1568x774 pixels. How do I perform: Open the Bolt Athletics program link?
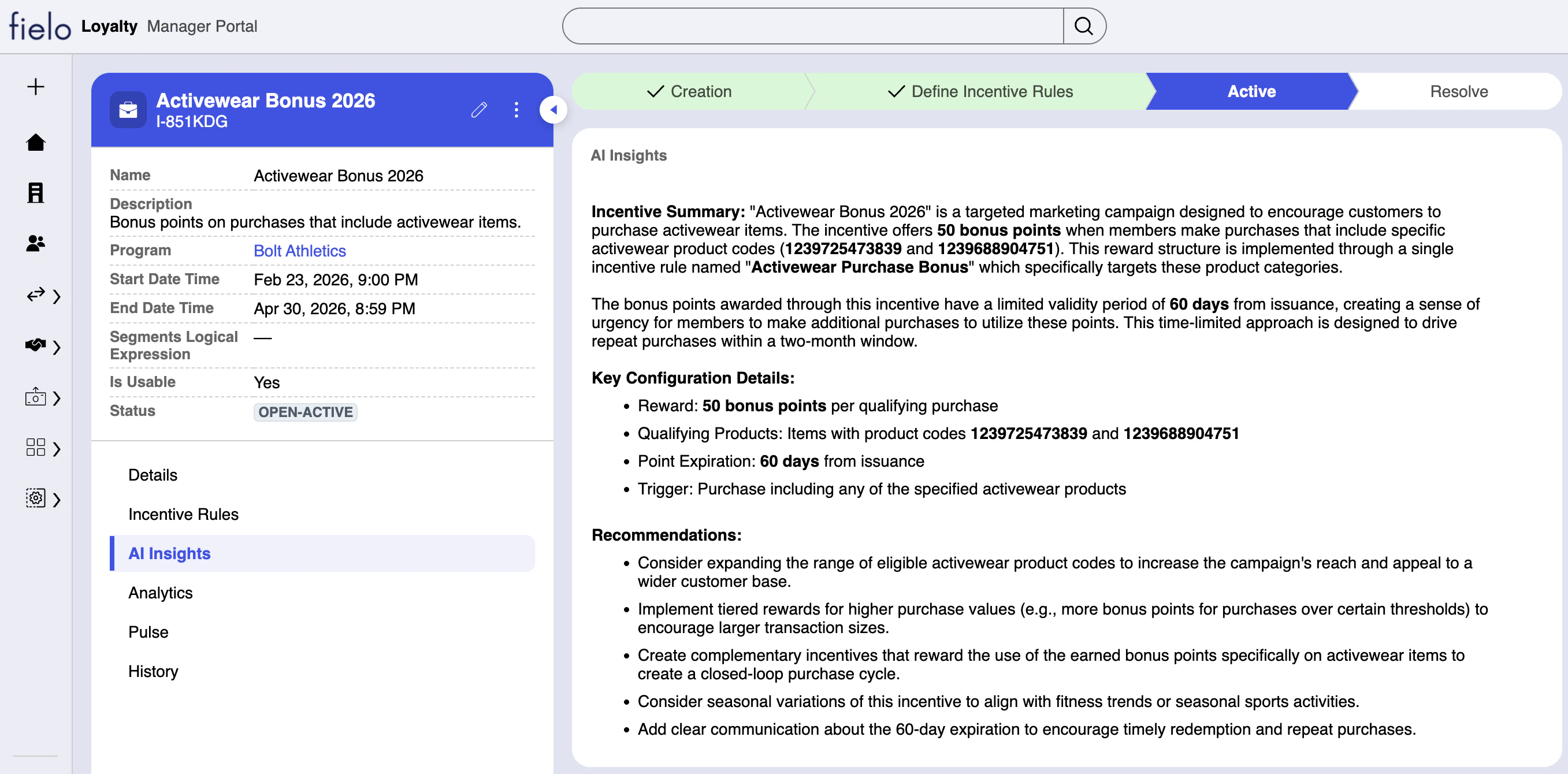[x=299, y=250]
